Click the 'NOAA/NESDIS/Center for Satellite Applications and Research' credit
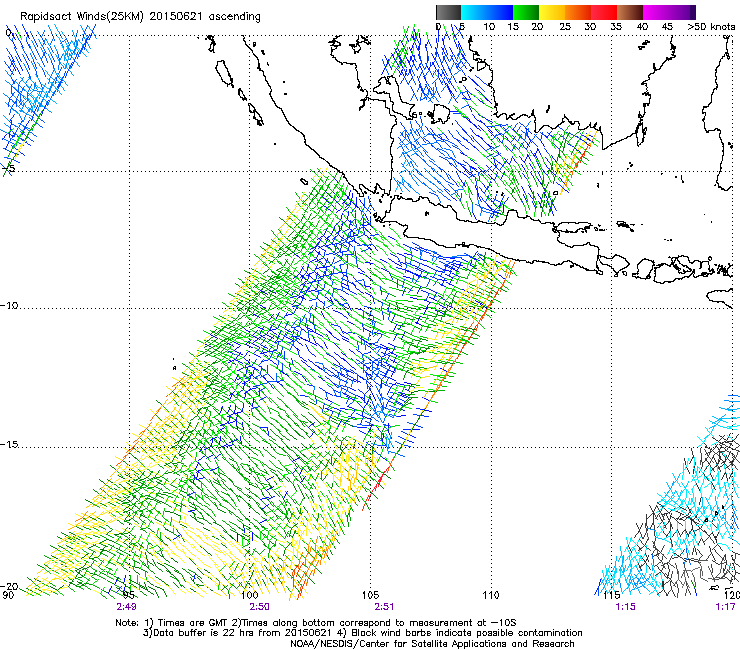The height and width of the screenshot is (650, 740). click(x=432, y=644)
